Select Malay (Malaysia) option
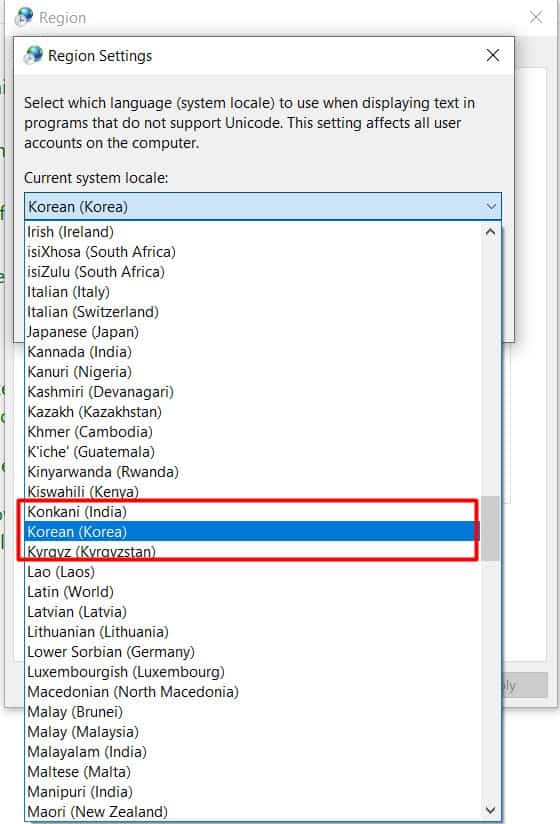Screen dimensions: 560x824 point(253,732)
